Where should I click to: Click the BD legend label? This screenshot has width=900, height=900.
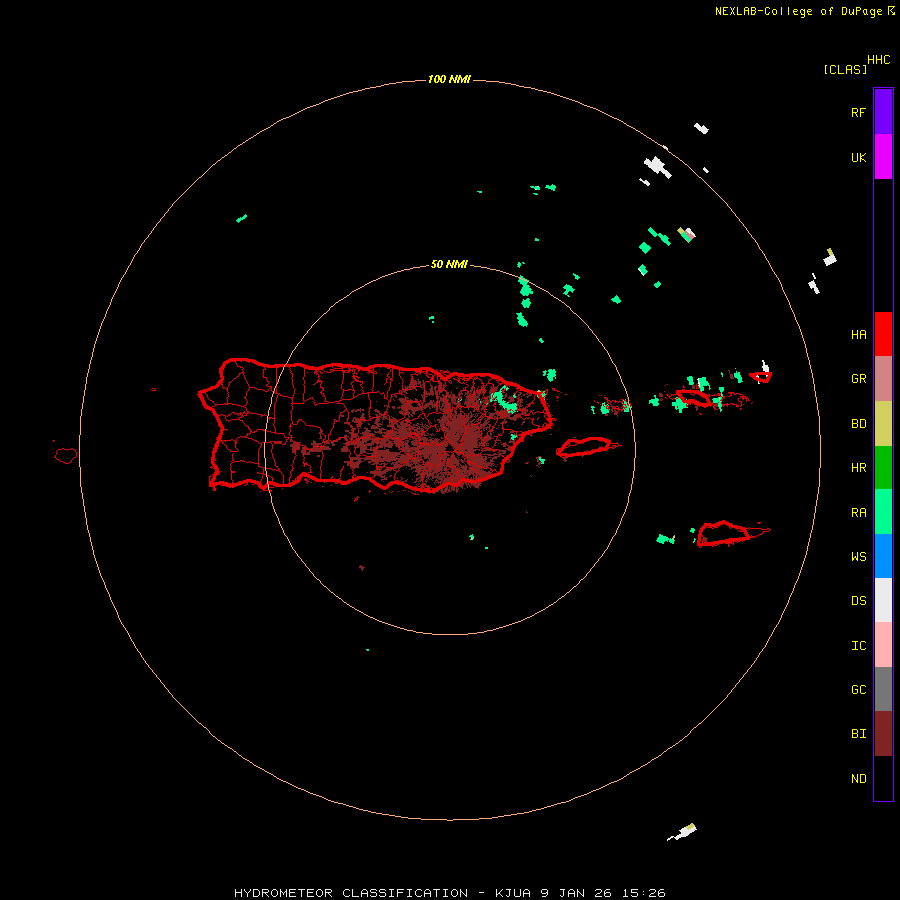858,424
